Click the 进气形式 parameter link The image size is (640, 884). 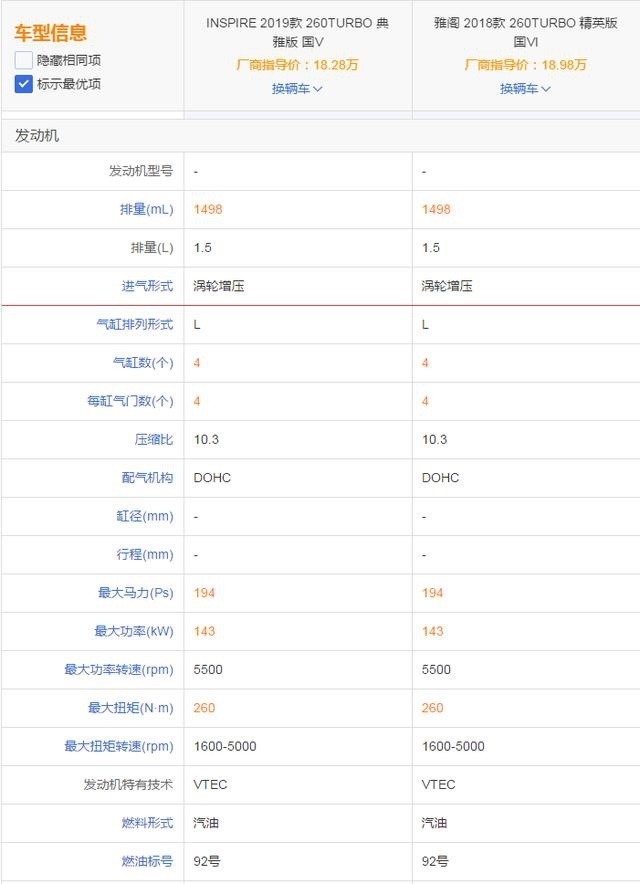[x=147, y=286]
